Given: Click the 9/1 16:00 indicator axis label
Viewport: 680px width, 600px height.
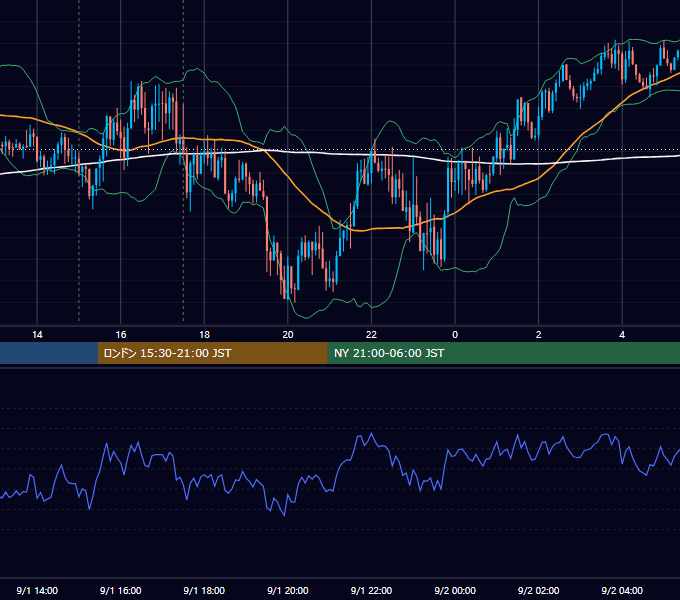Looking at the screenshot, I should coord(121,590).
